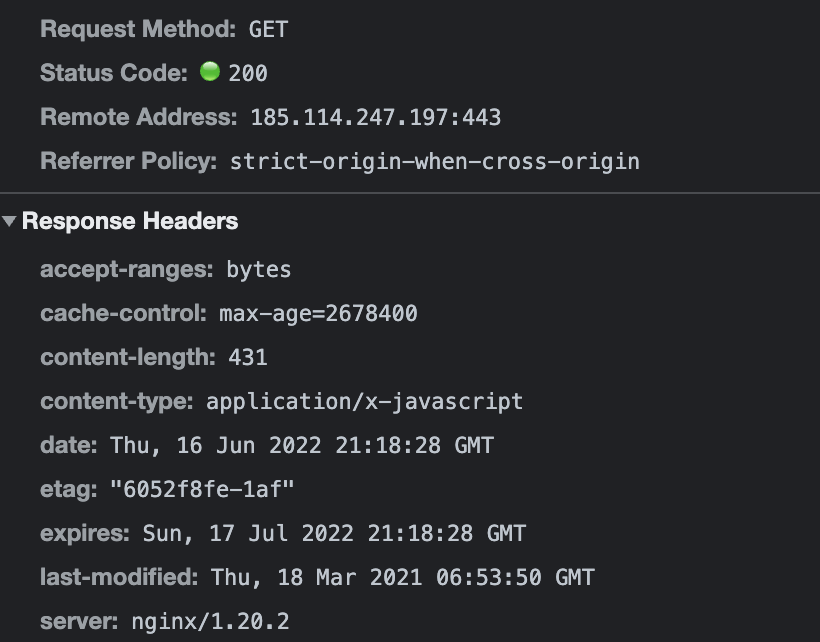Click the green status code indicator dot

209,72
